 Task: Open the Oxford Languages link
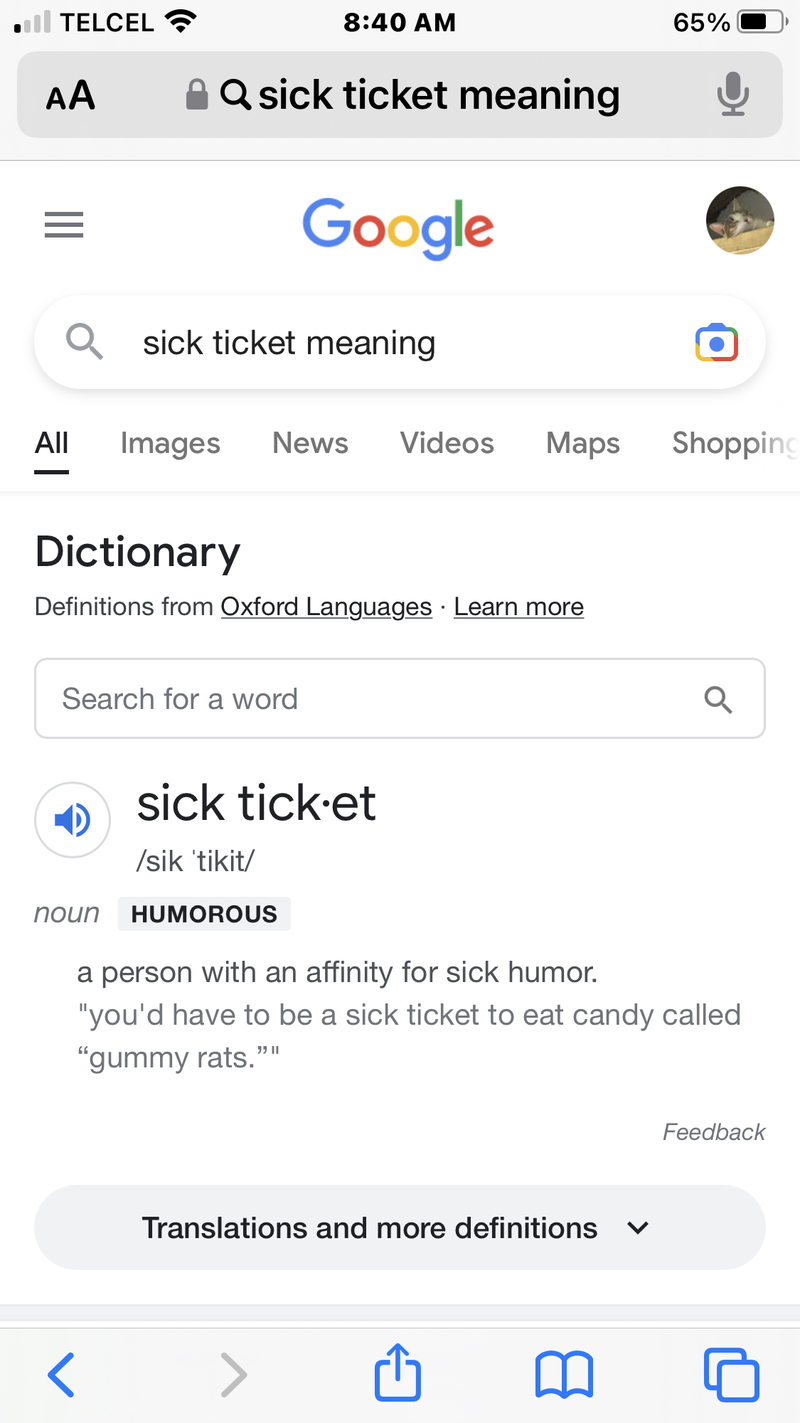coord(326,607)
